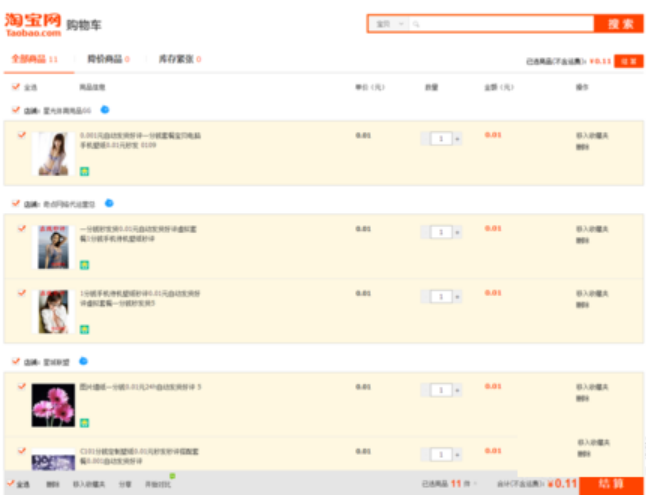646x496 pixels.
Task: Delete the flower 图片壁纸 item
Action: point(582,399)
